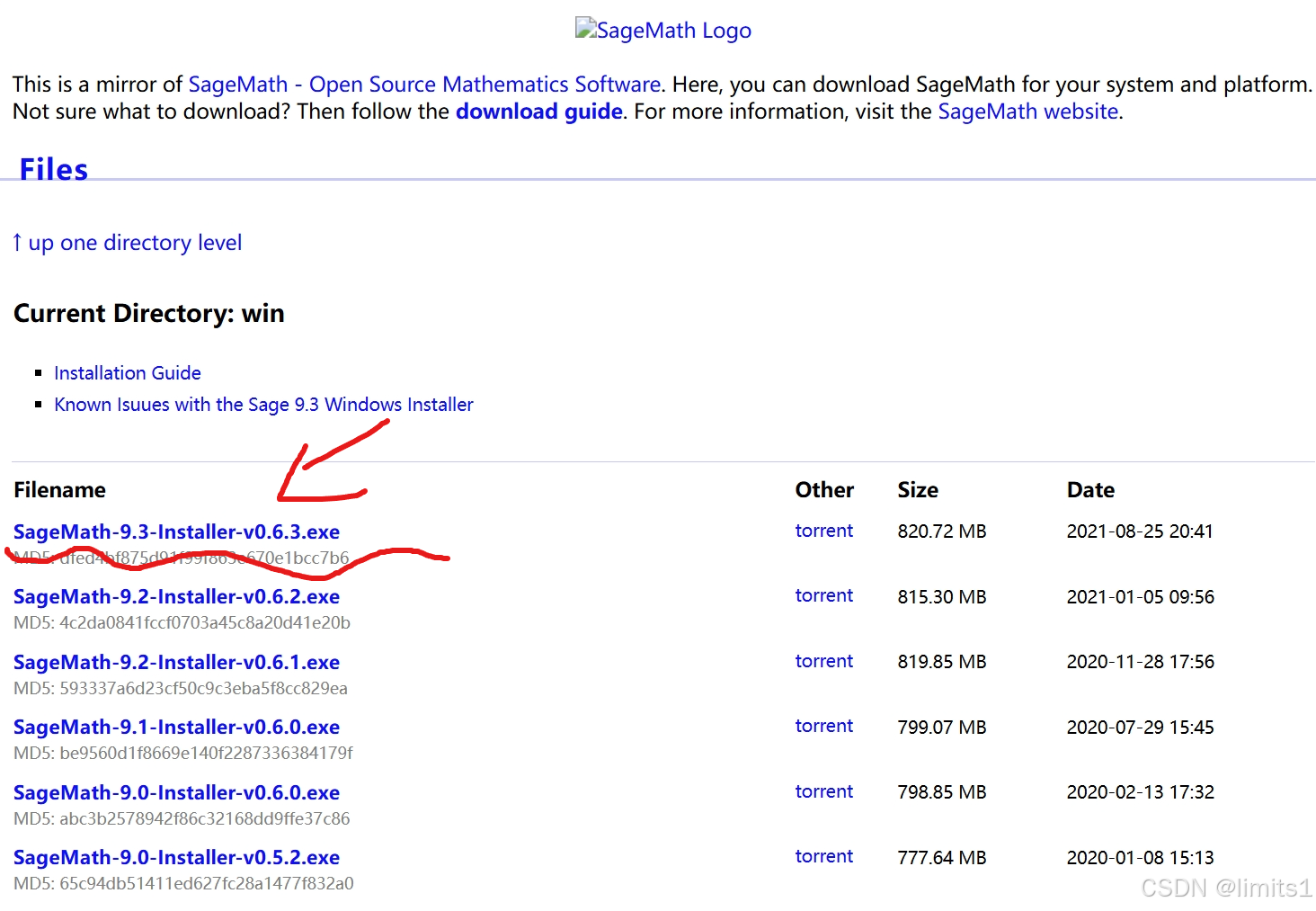
Task: Go up one directory level
Action: click(127, 243)
